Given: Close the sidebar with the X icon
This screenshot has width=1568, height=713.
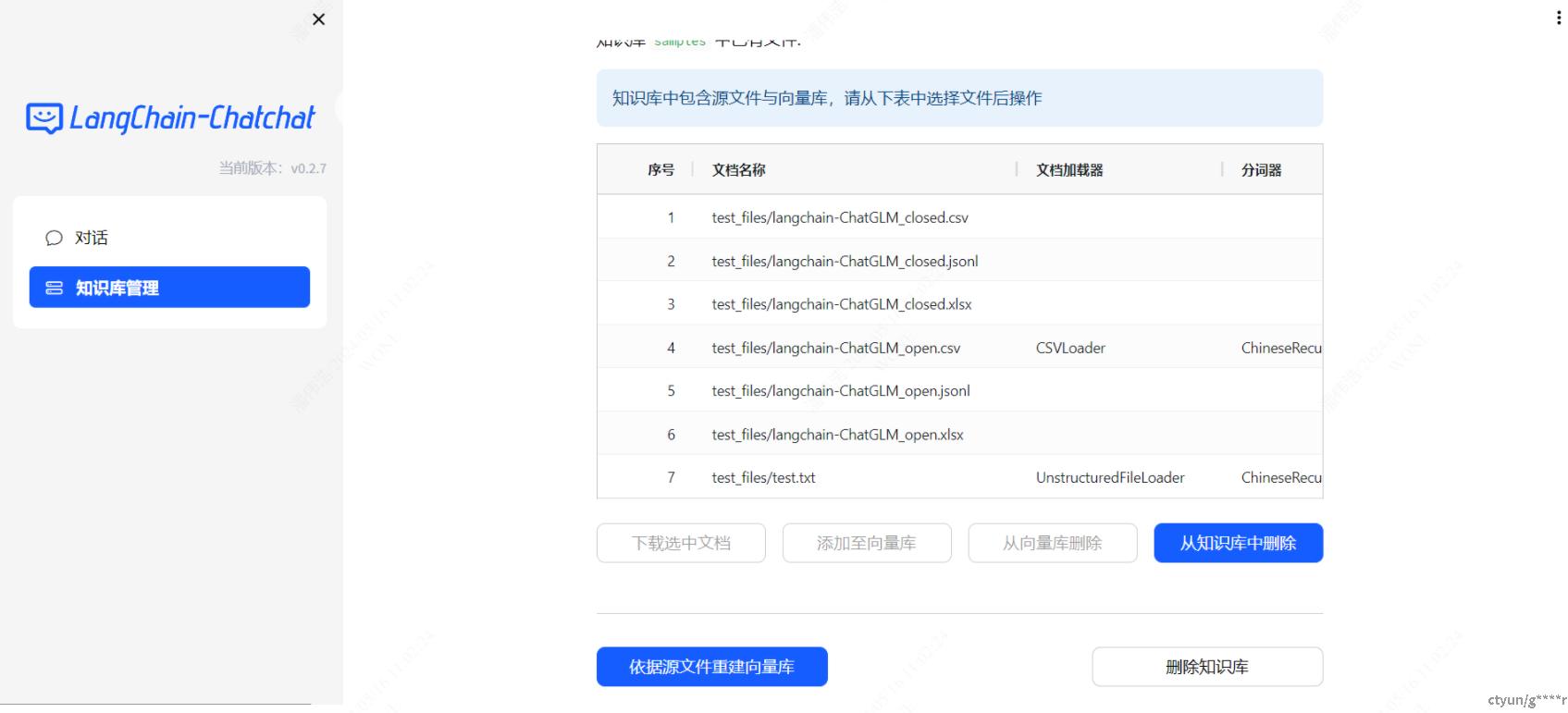Looking at the screenshot, I should [319, 19].
